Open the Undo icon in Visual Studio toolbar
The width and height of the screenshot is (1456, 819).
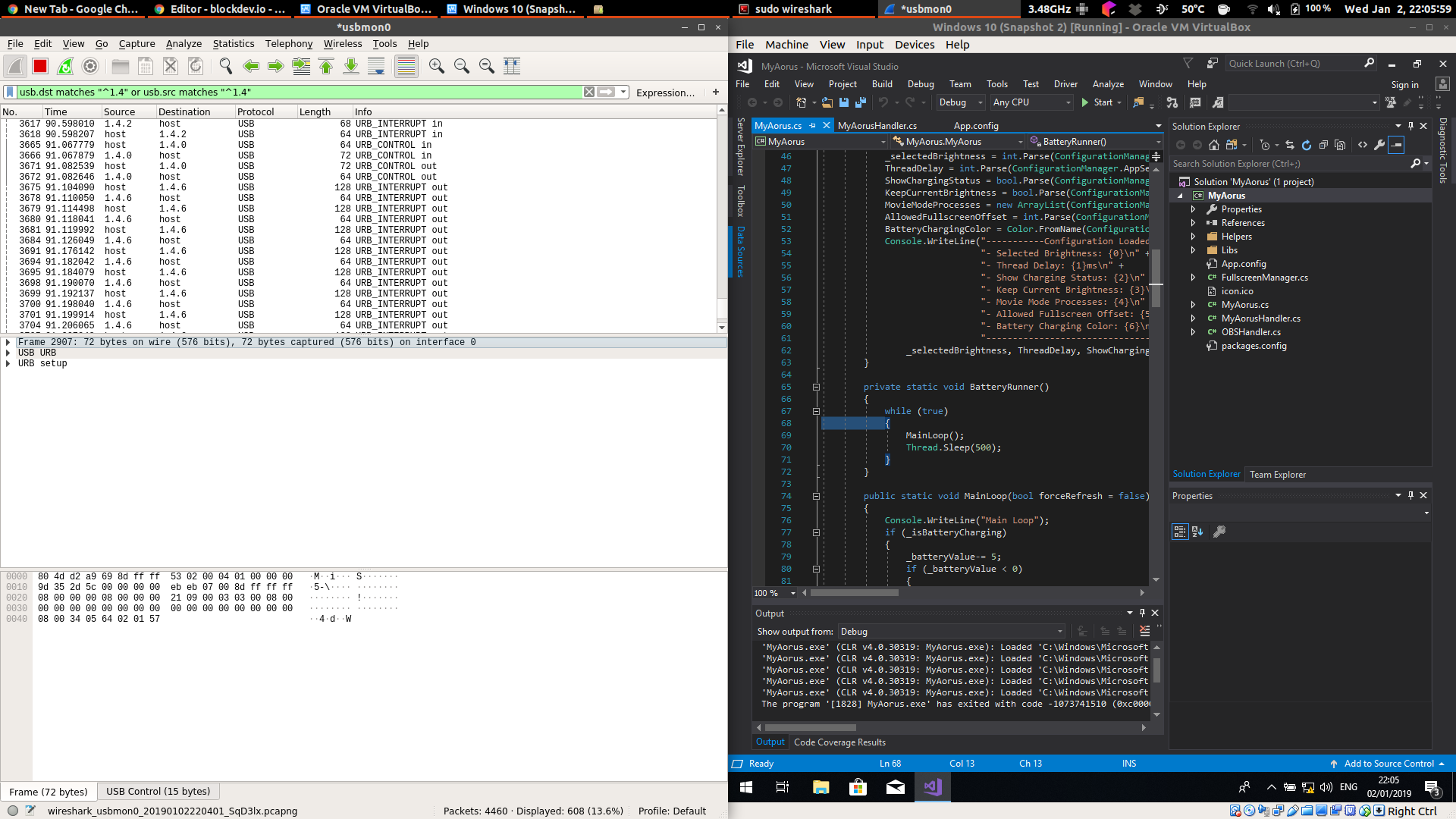[884, 102]
